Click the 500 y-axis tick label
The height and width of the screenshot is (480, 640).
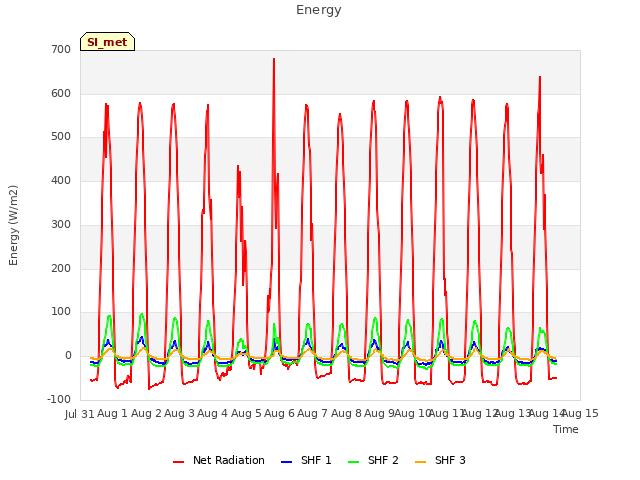pyautogui.click(x=61, y=137)
